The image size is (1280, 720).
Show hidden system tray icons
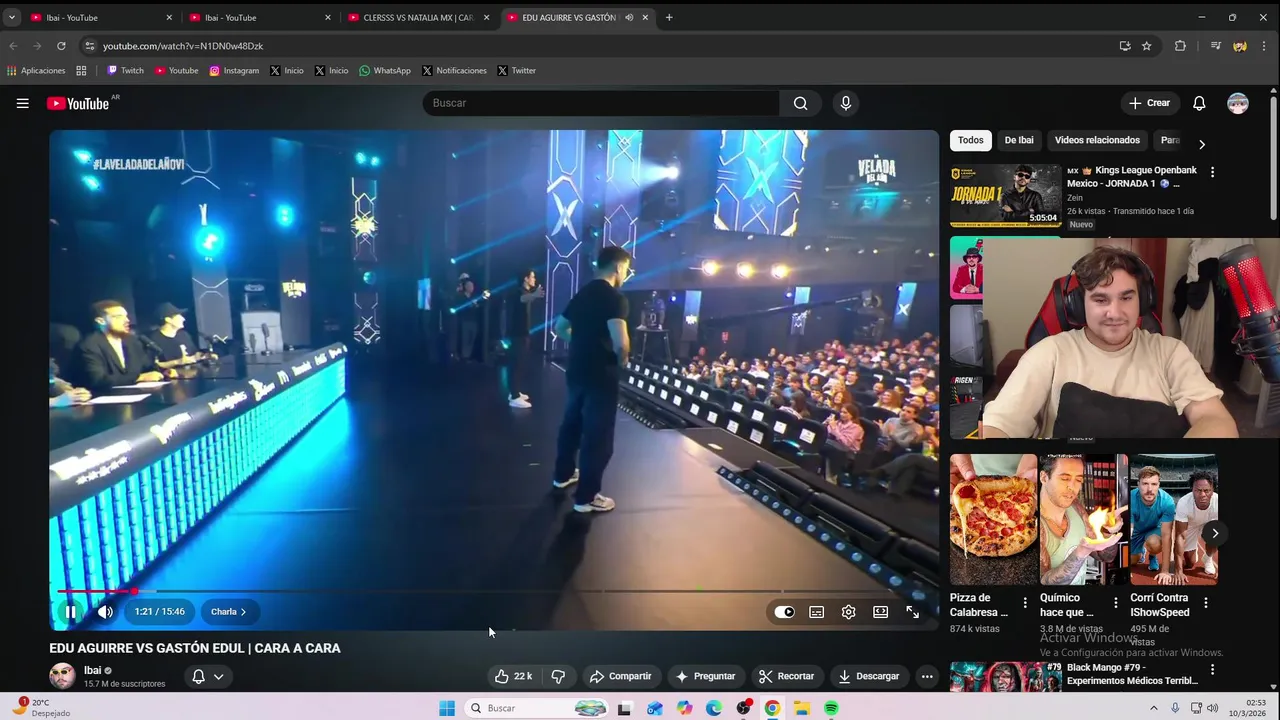(x=1153, y=708)
